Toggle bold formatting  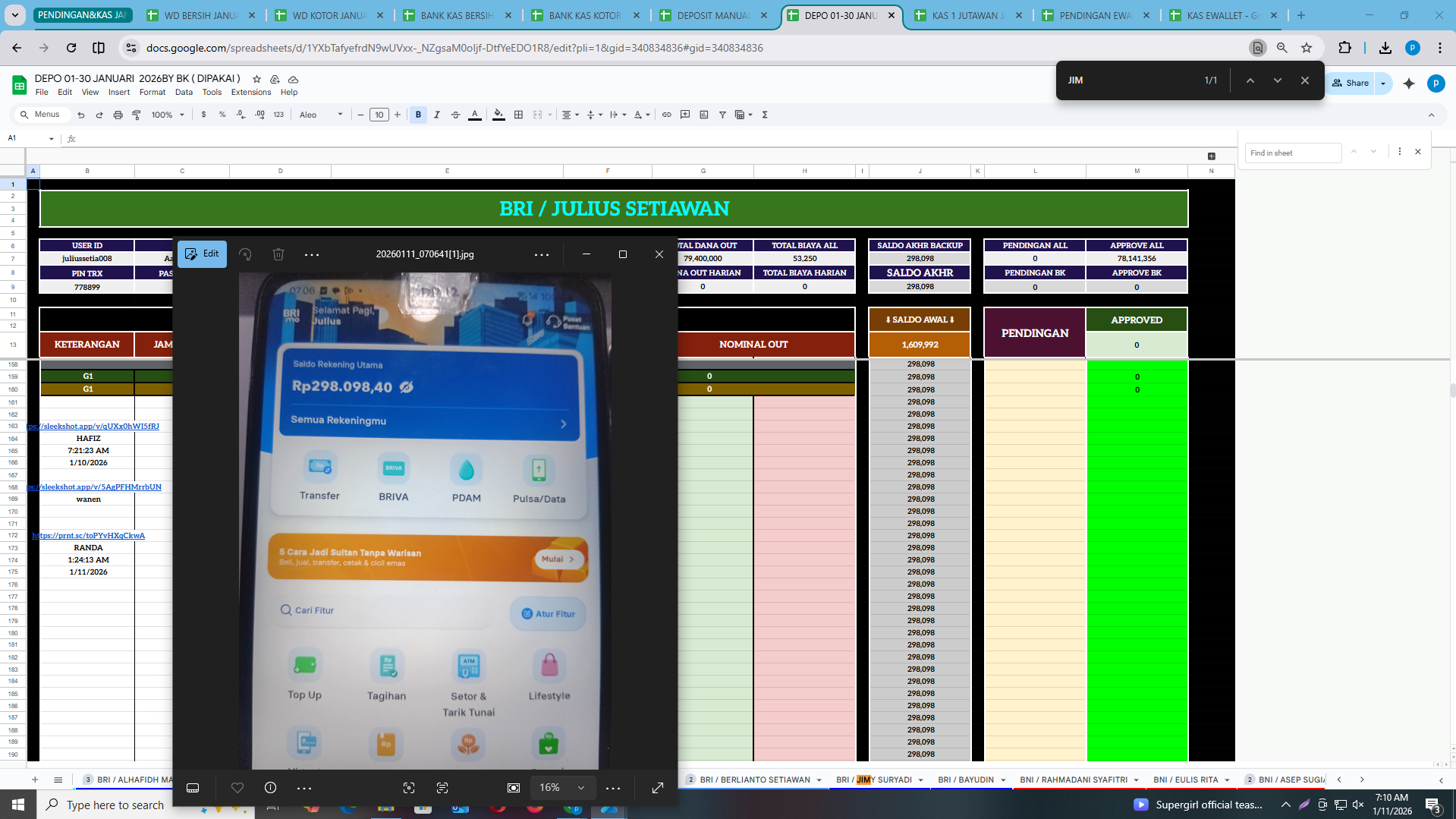418,115
